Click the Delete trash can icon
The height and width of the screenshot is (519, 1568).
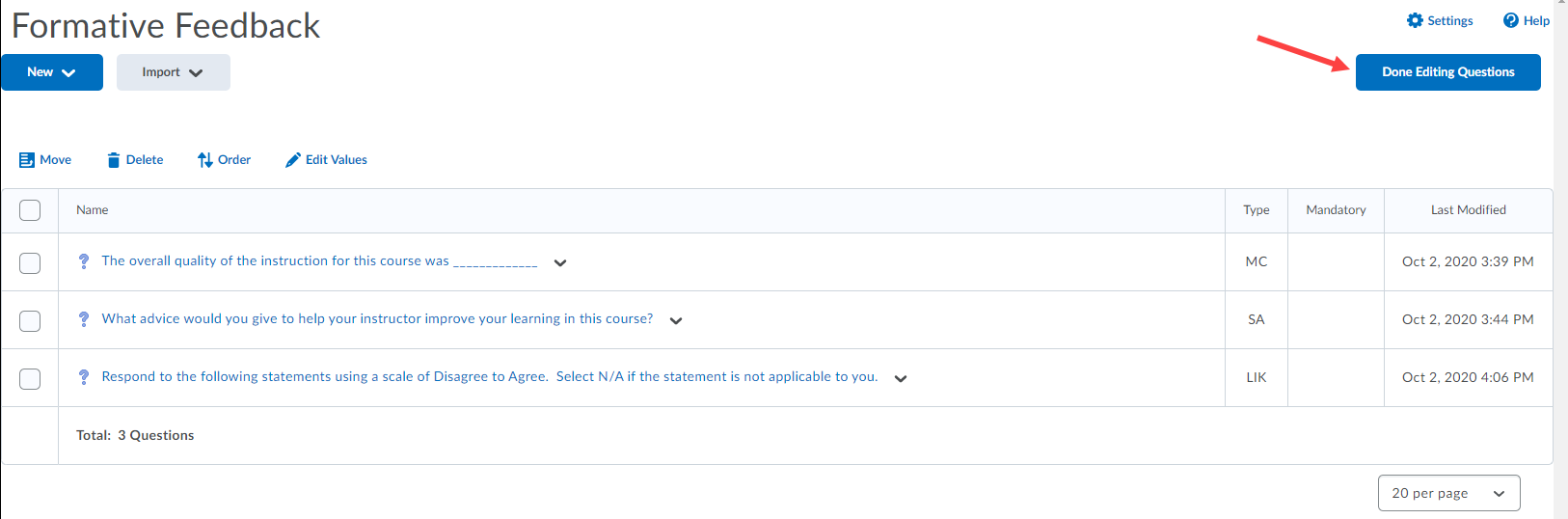[x=114, y=160]
